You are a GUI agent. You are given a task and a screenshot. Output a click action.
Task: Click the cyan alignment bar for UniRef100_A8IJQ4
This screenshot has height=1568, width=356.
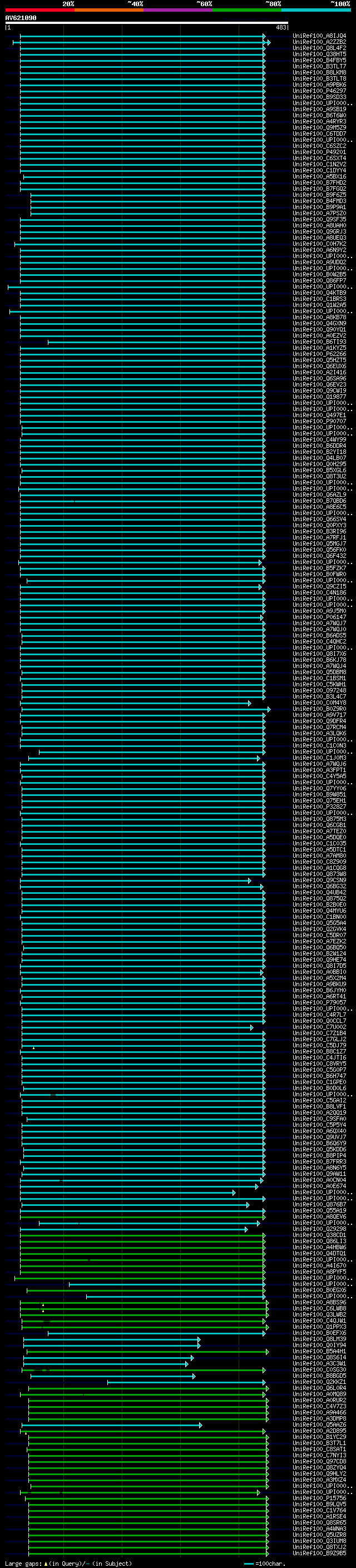pos(142,37)
